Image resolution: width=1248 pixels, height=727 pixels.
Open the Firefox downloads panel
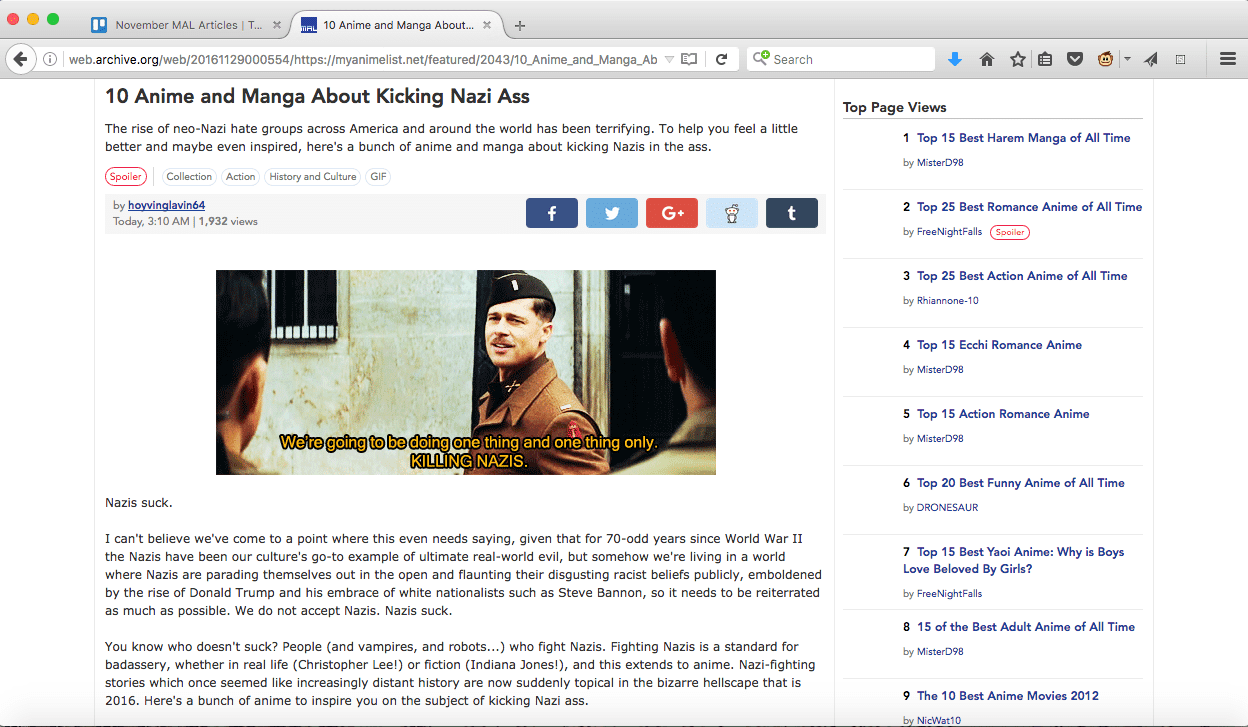(954, 60)
